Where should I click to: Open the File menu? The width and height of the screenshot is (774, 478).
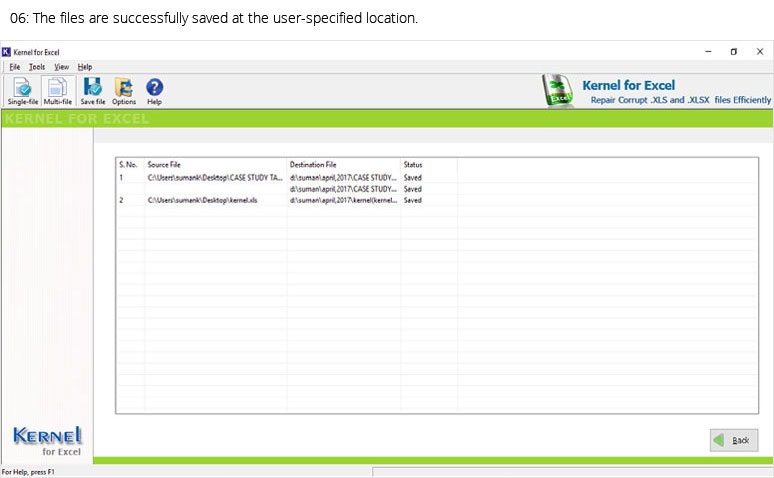pyautogui.click(x=15, y=67)
